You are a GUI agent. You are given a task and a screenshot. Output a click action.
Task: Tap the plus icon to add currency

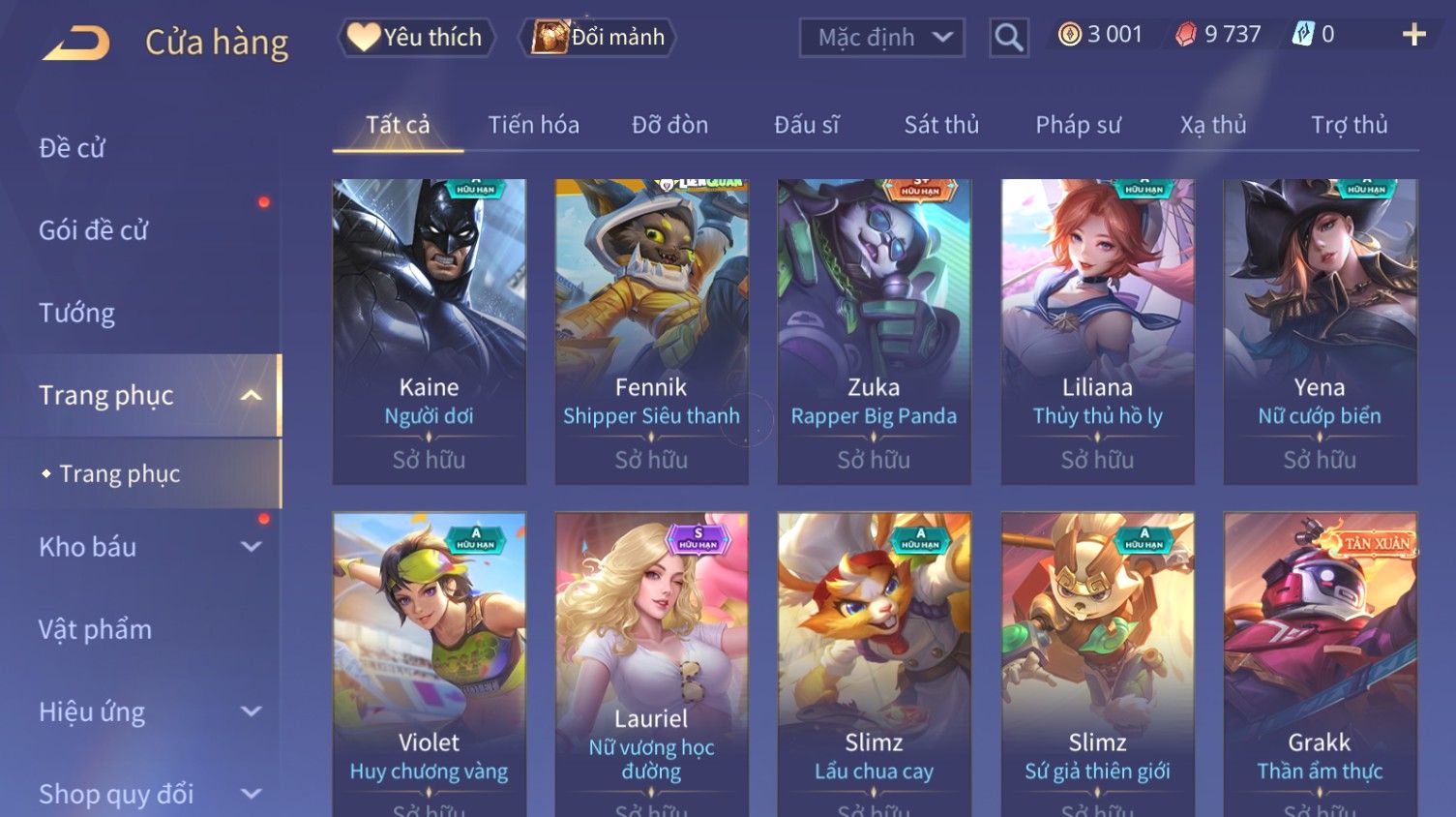1413,35
